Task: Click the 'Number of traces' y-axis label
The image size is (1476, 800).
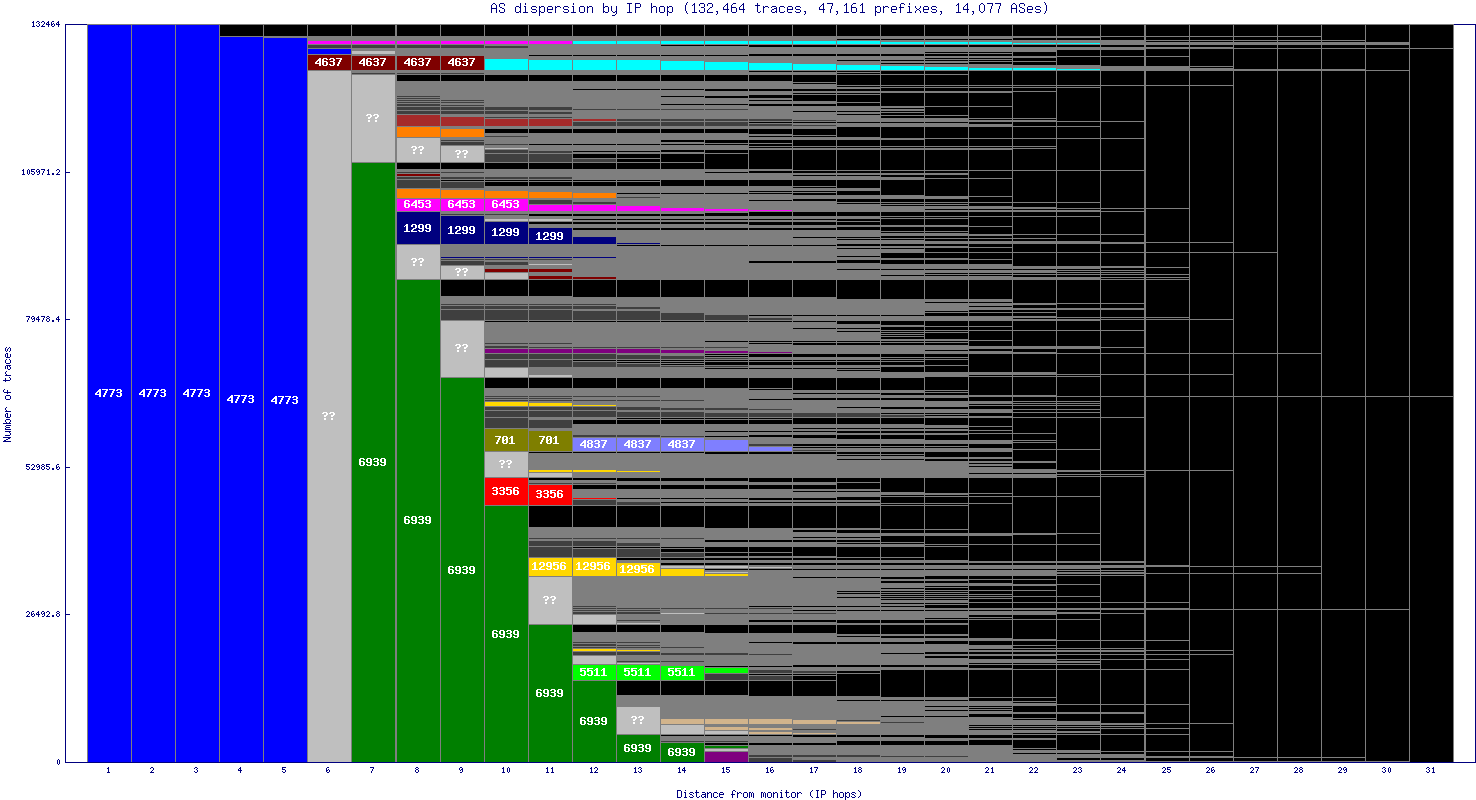Action: (8, 394)
